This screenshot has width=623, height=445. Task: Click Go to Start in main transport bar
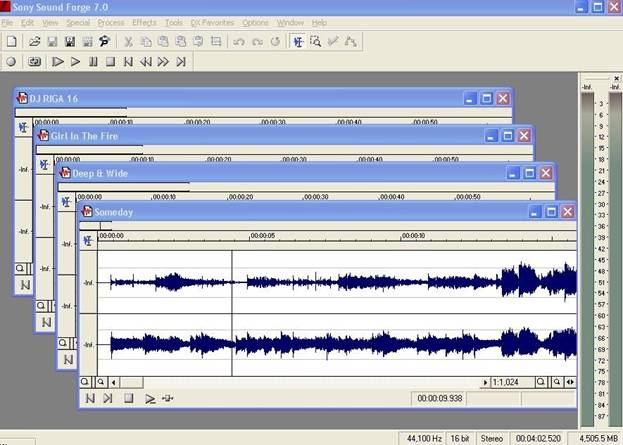[128, 62]
